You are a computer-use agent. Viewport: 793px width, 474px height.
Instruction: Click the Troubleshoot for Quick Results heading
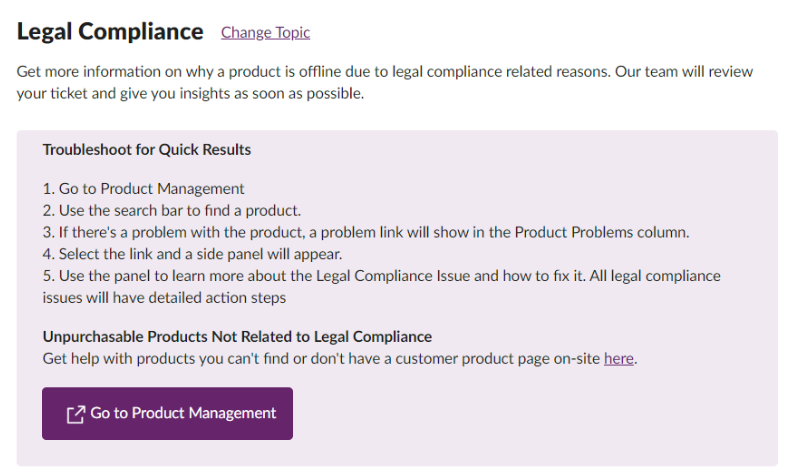(x=146, y=150)
